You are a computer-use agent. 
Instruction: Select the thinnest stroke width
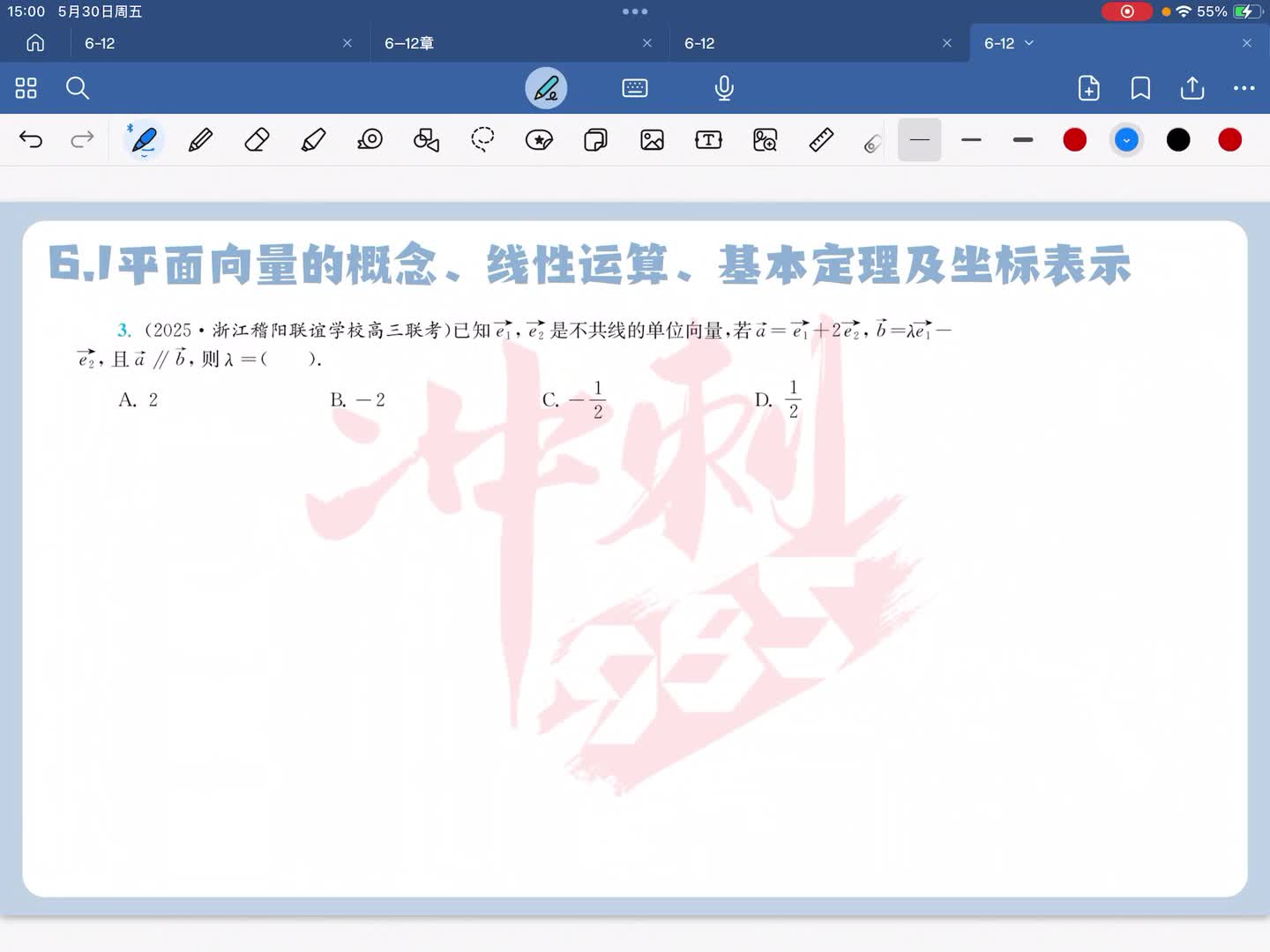pos(919,140)
